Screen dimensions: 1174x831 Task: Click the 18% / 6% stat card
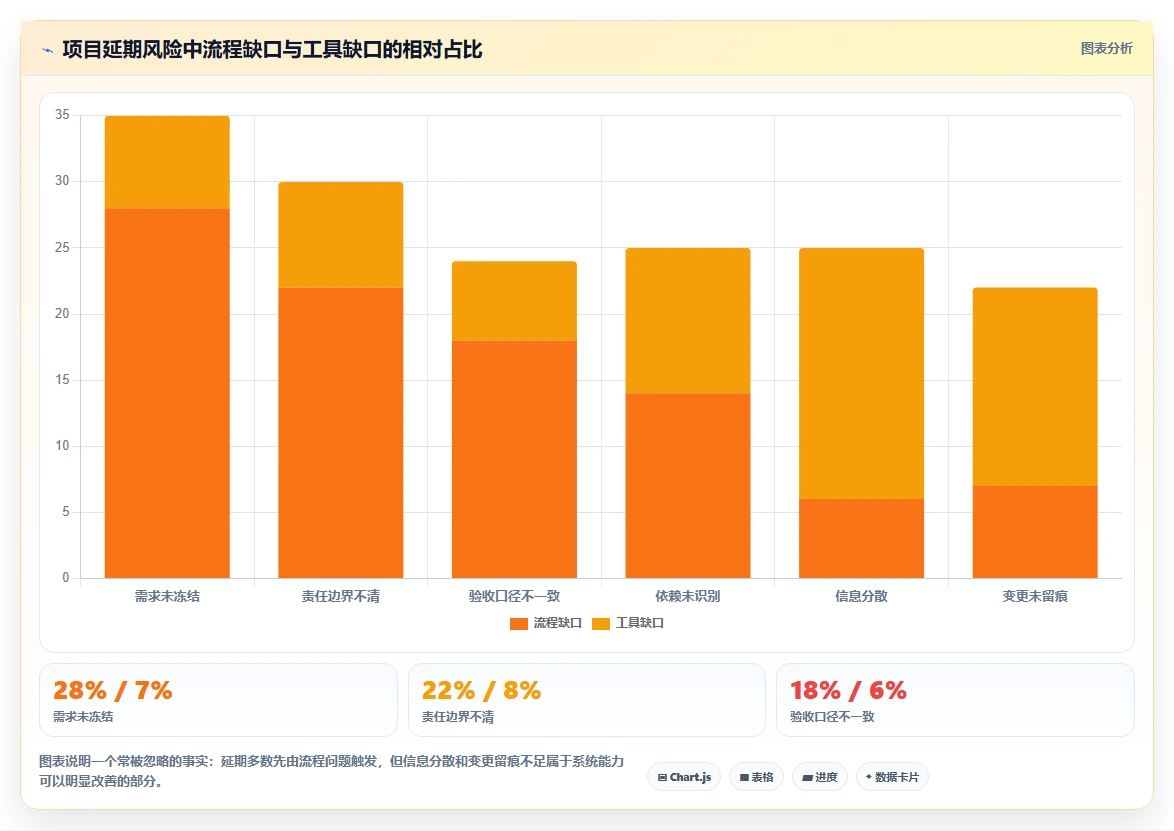pos(955,700)
